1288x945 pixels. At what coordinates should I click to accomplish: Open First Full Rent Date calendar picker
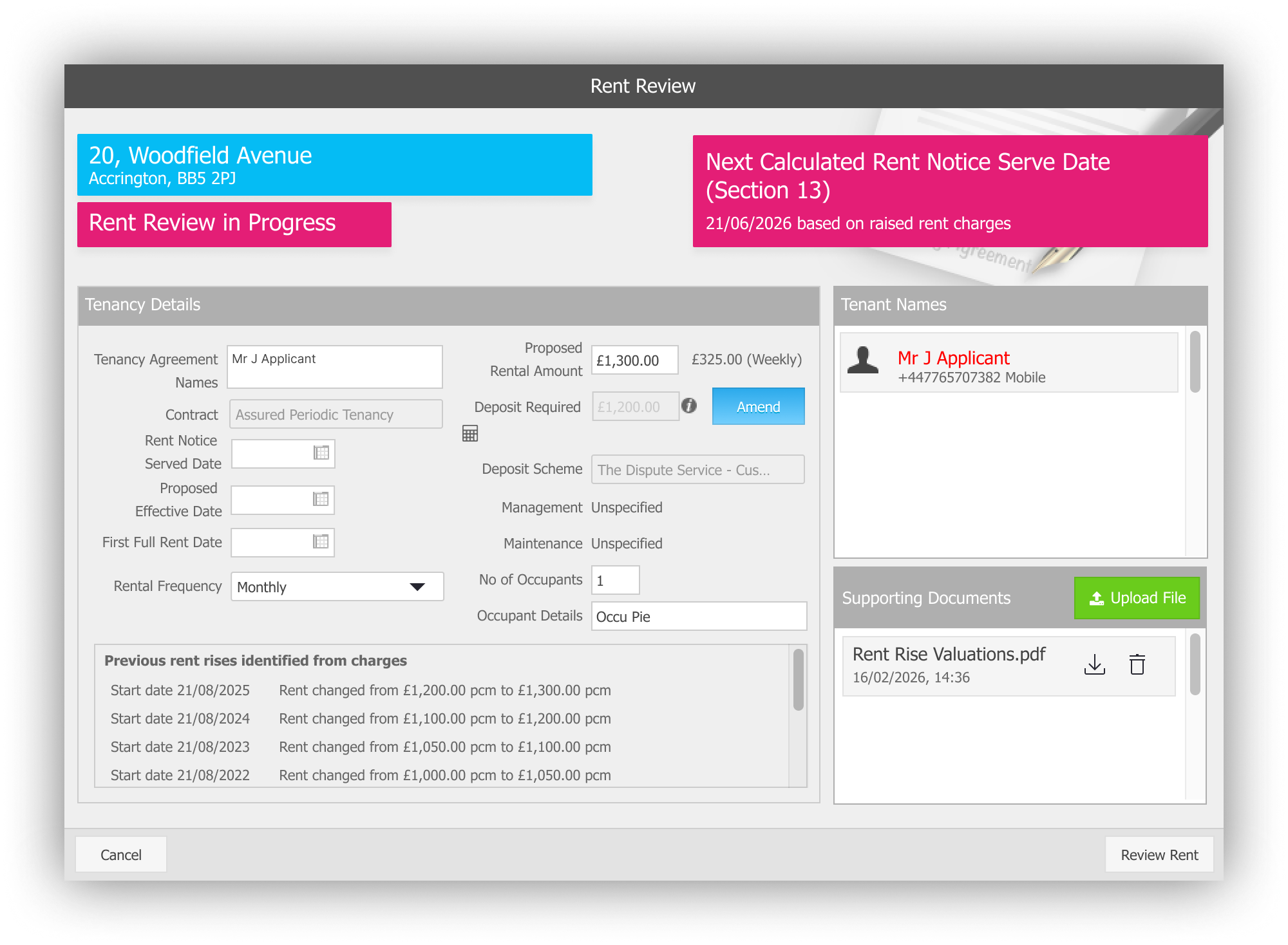click(x=321, y=541)
